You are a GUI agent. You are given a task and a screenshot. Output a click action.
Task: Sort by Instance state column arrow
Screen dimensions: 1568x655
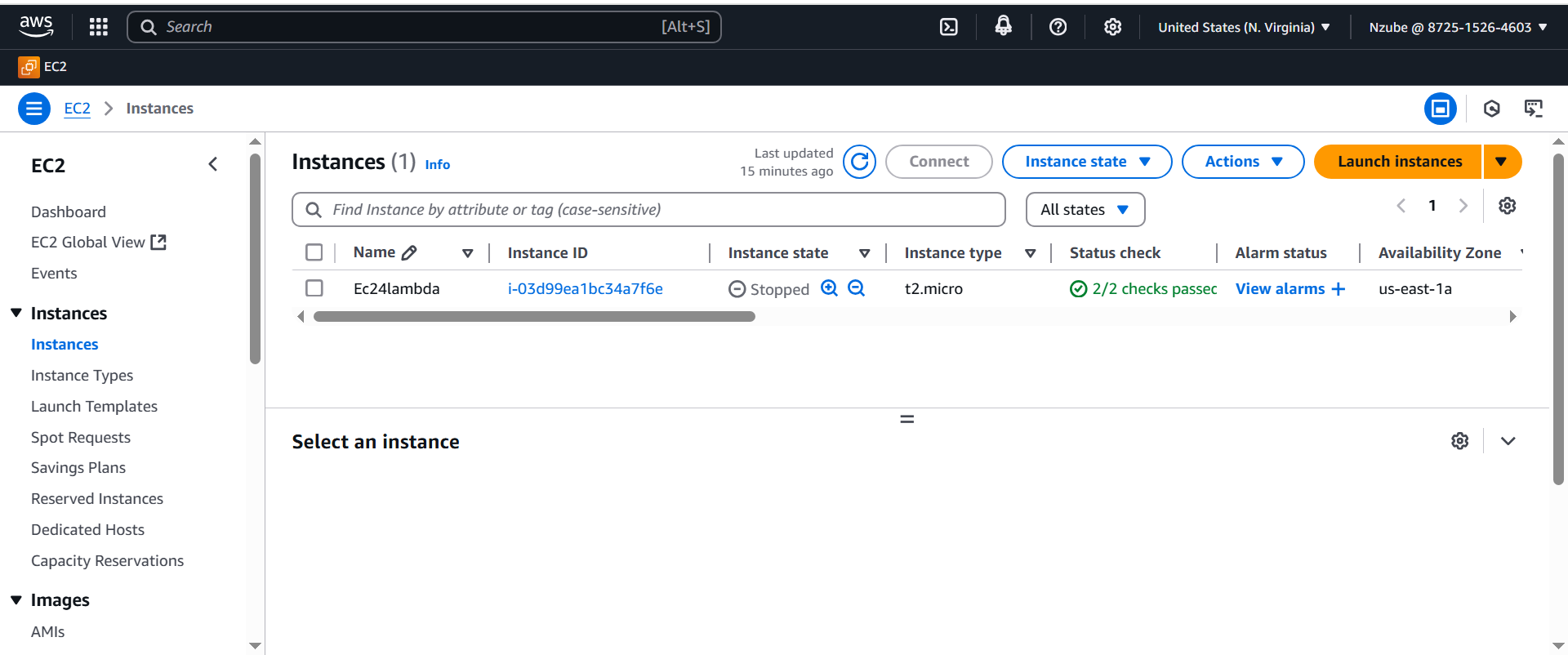pyautogui.click(x=865, y=253)
